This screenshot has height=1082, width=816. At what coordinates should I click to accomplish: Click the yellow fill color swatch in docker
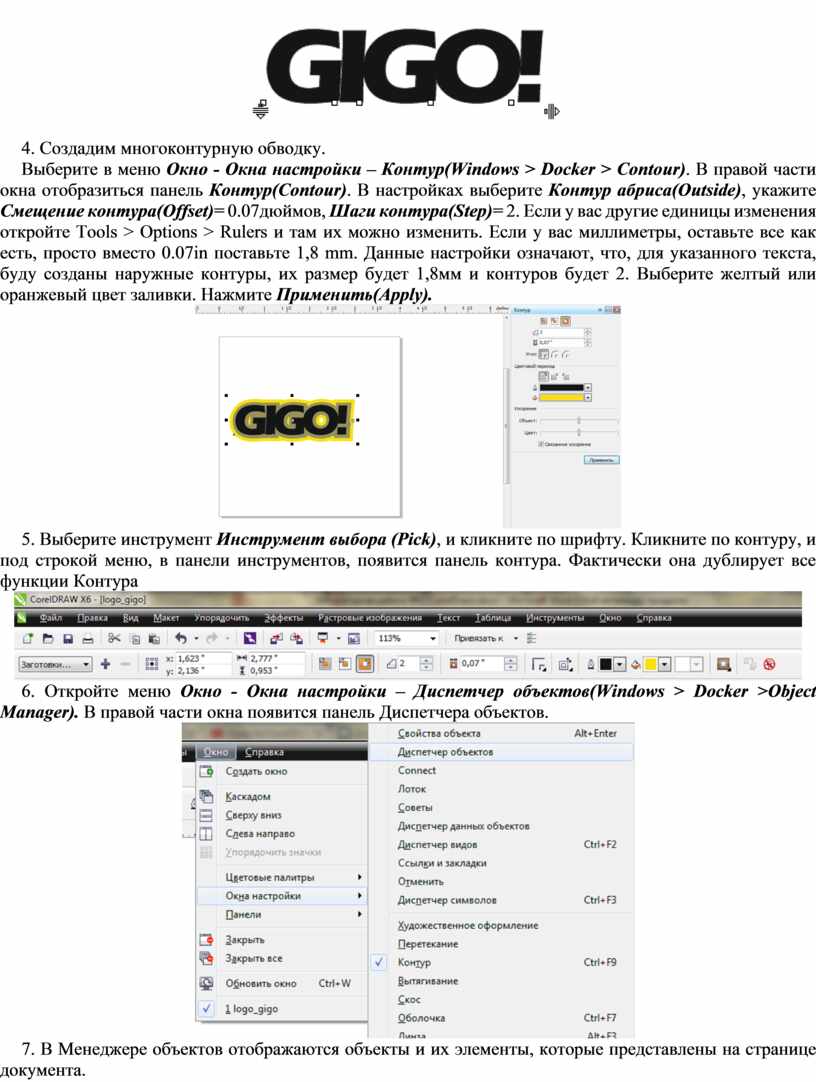tap(561, 397)
